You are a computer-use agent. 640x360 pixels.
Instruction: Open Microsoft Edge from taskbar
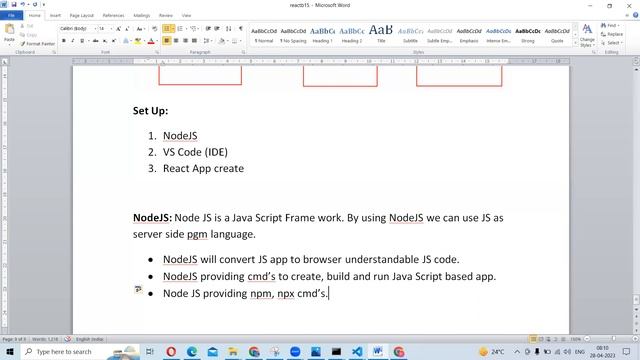(192, 351)
